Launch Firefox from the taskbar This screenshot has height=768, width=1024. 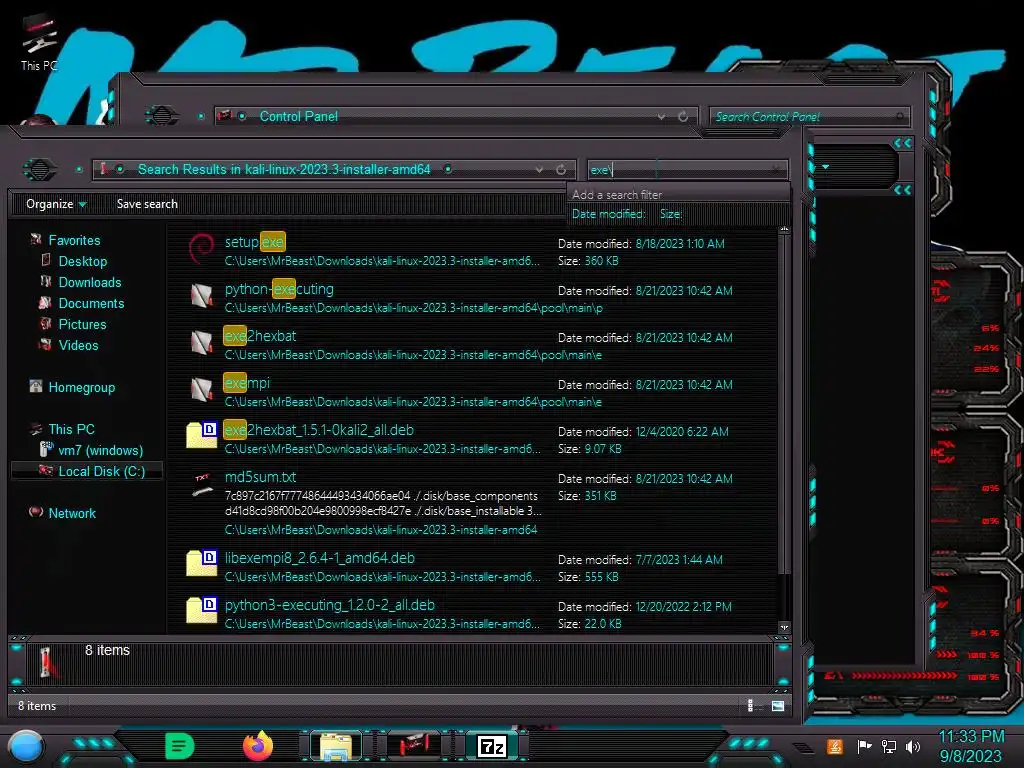(258, 746)
